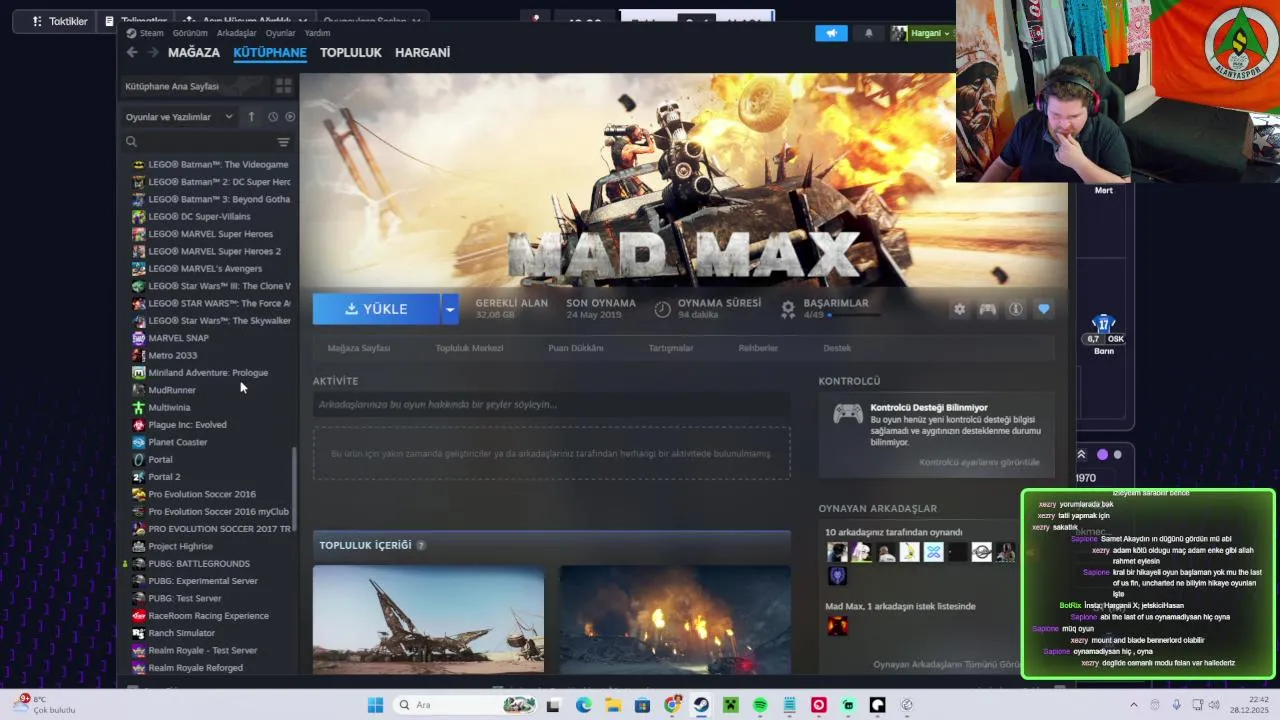Open the Arkadaşlar menu
The image size is (1280, 720).
(236, 33)
